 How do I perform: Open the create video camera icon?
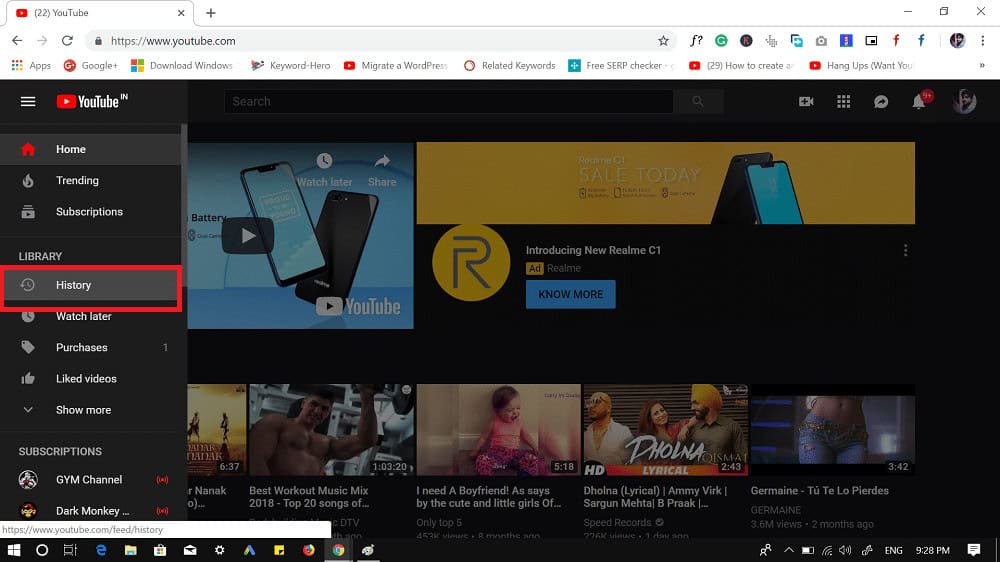(x=806, y=101)
